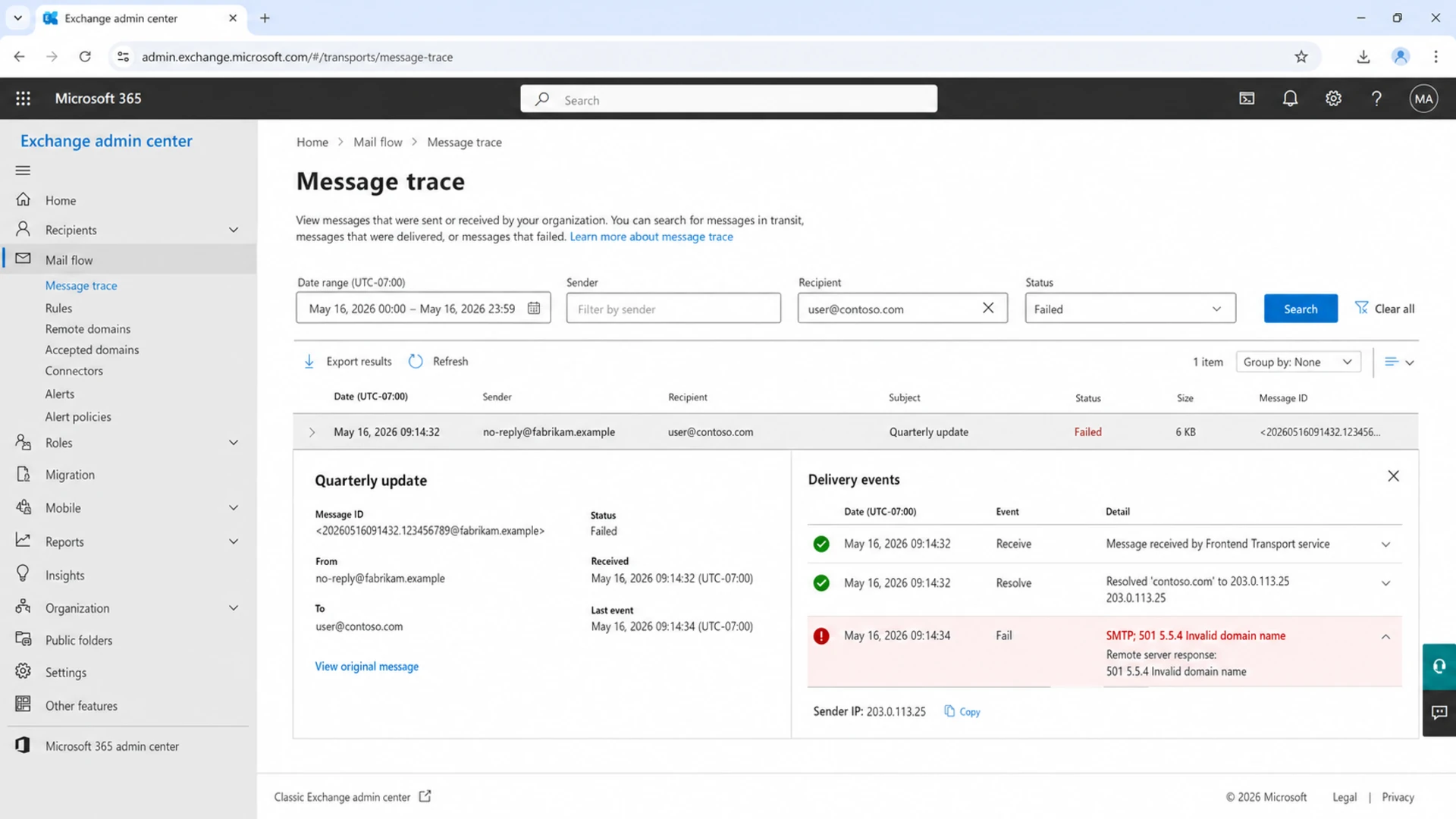The image size is (1456, 819).
Task: Close the Delivery events panel
Action: pos(1393,476)
